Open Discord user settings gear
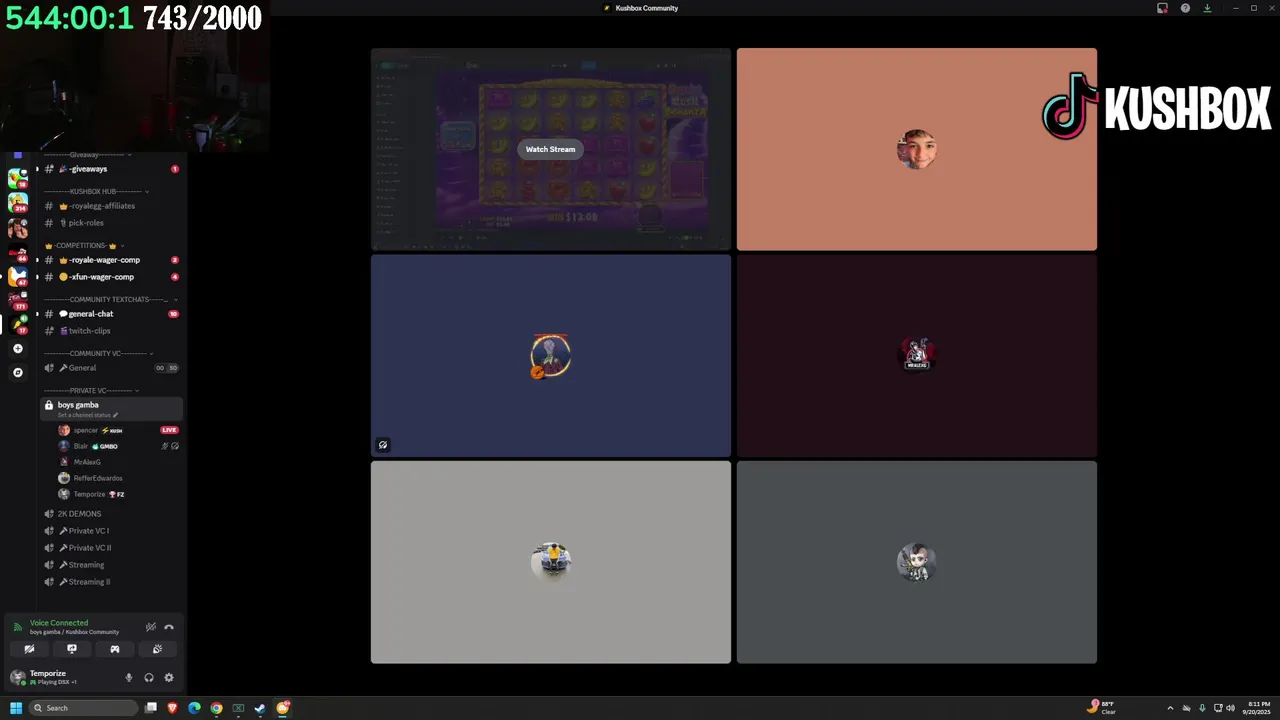The width and height of the screenshot is (1280, 720). pos(169,677)
